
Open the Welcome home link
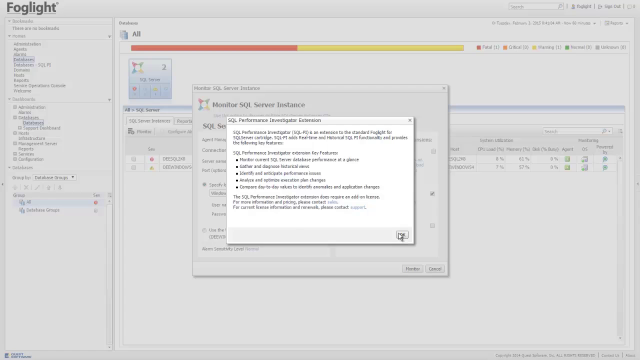(x=22, y=91)
